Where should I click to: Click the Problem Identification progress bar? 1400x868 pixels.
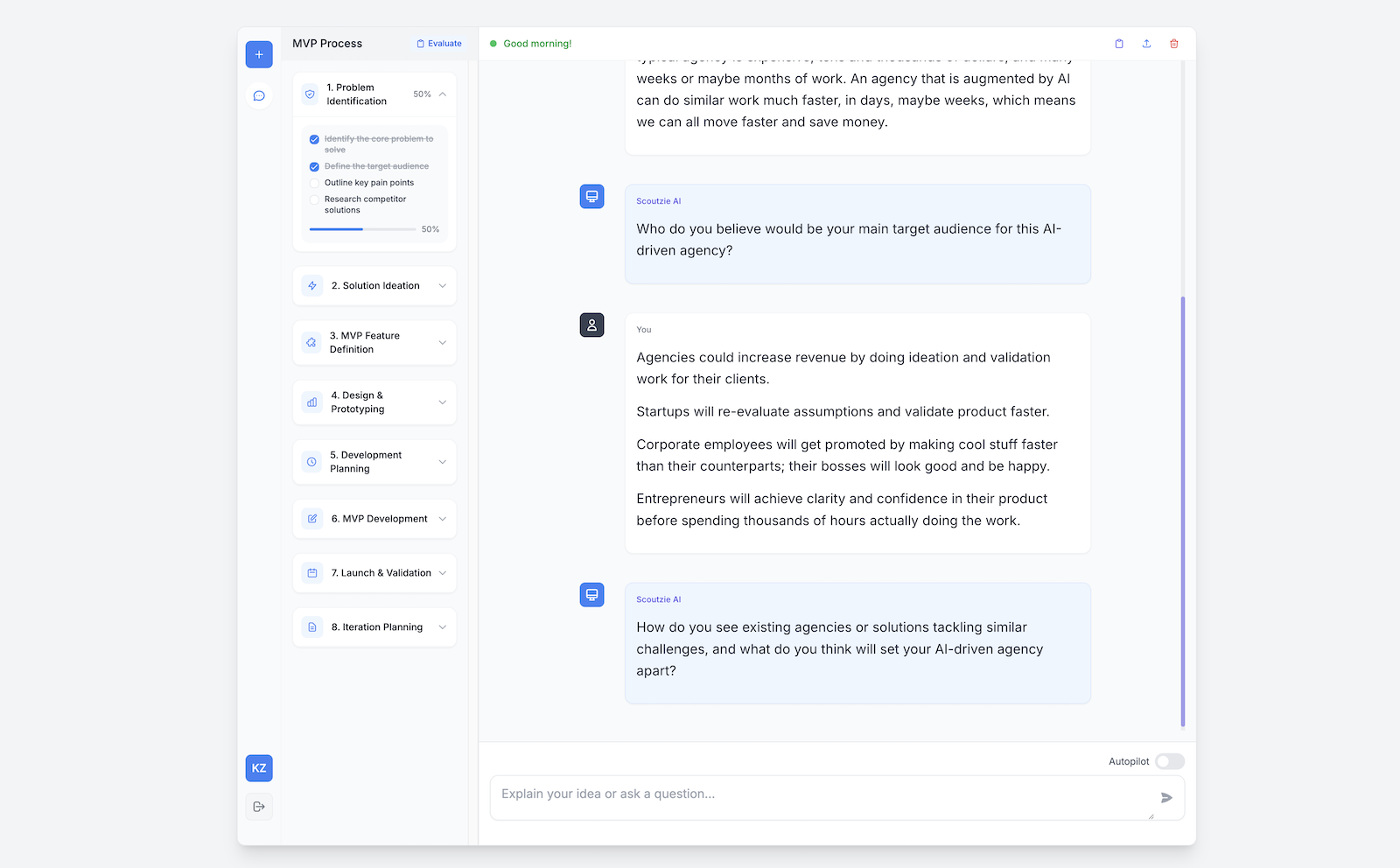click(x=362, y=229)
